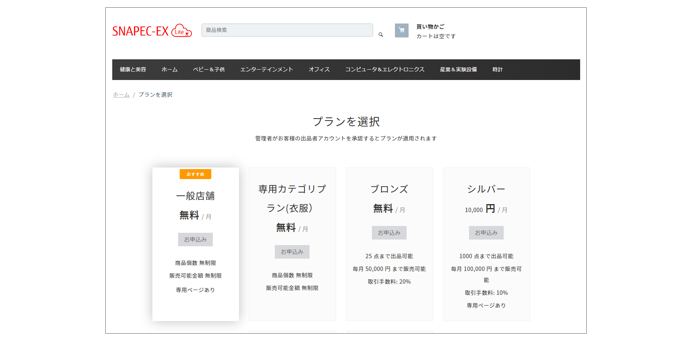The image size is (690, 360).
Task: Click the 専用カテゴリプラン(衣服) title
Action: pos(292,198)
